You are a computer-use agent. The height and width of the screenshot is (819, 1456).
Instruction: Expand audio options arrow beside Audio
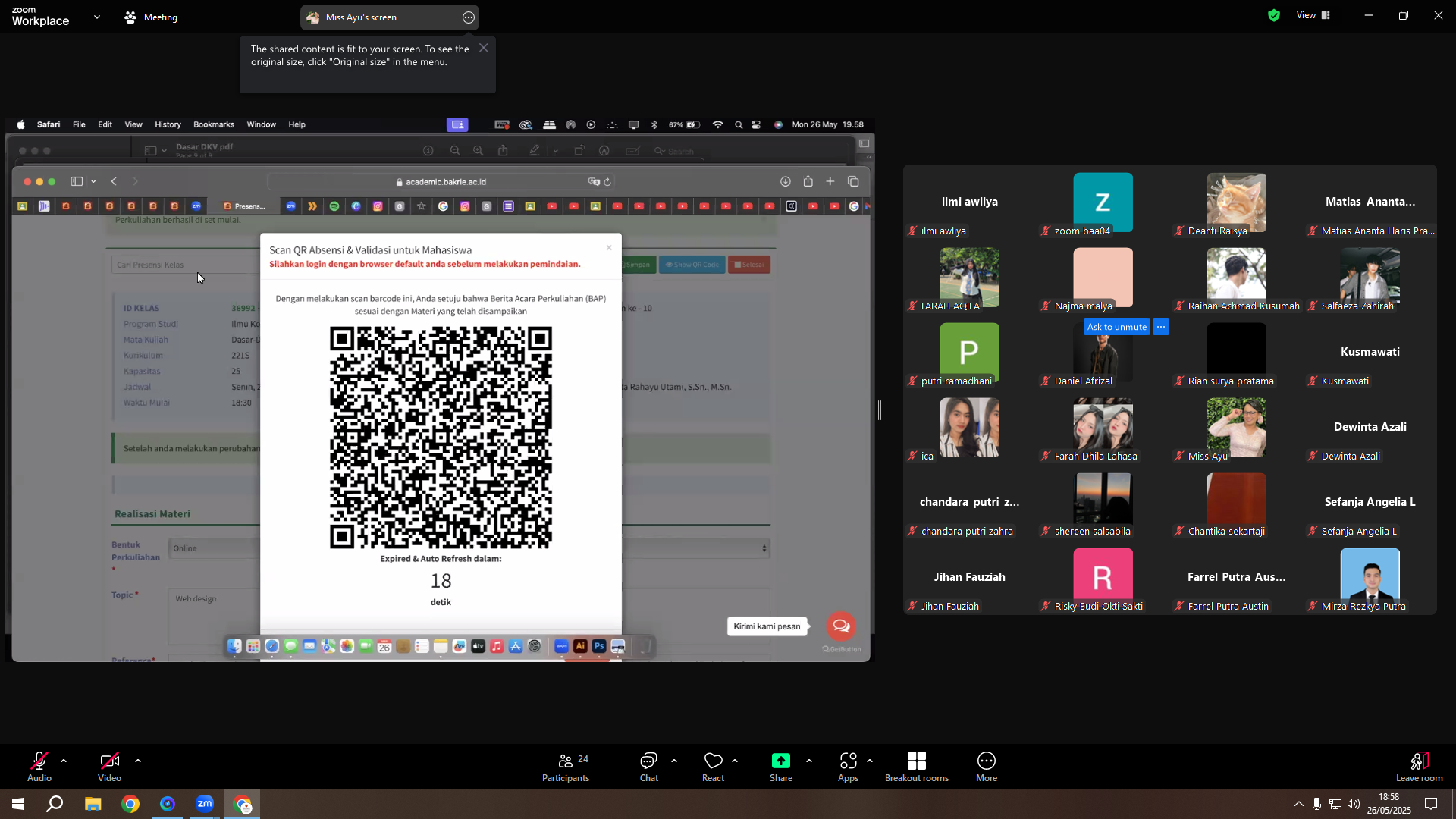[x=64, y=761]
